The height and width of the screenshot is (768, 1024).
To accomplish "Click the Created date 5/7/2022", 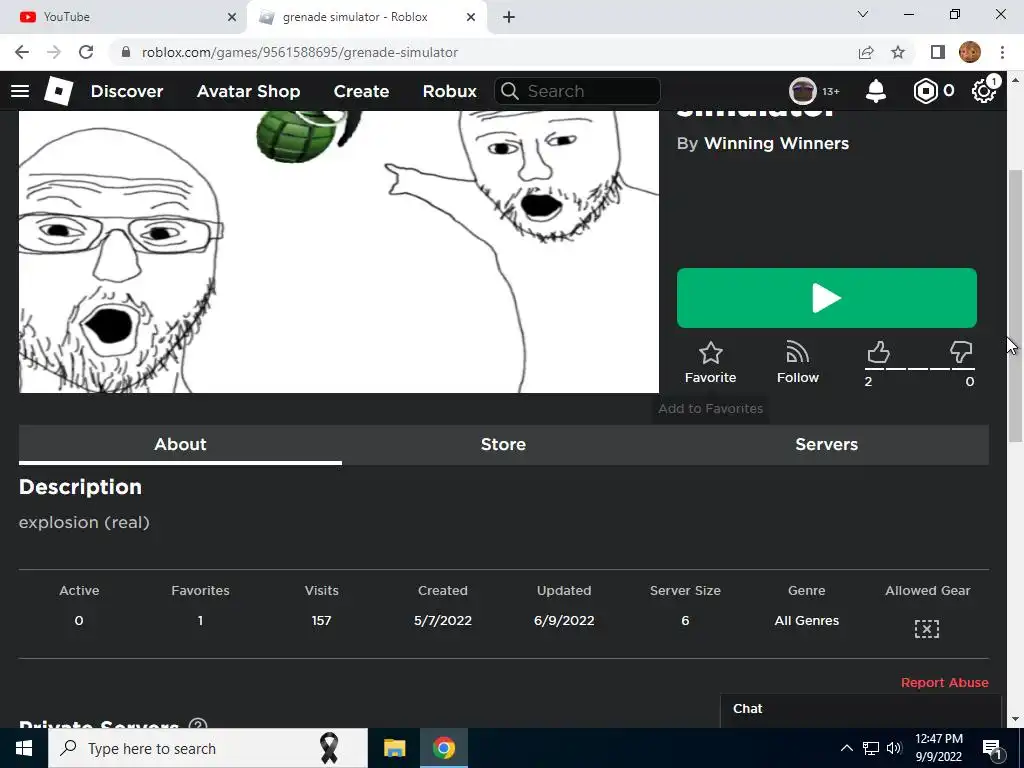I will (x=443, y=620).
